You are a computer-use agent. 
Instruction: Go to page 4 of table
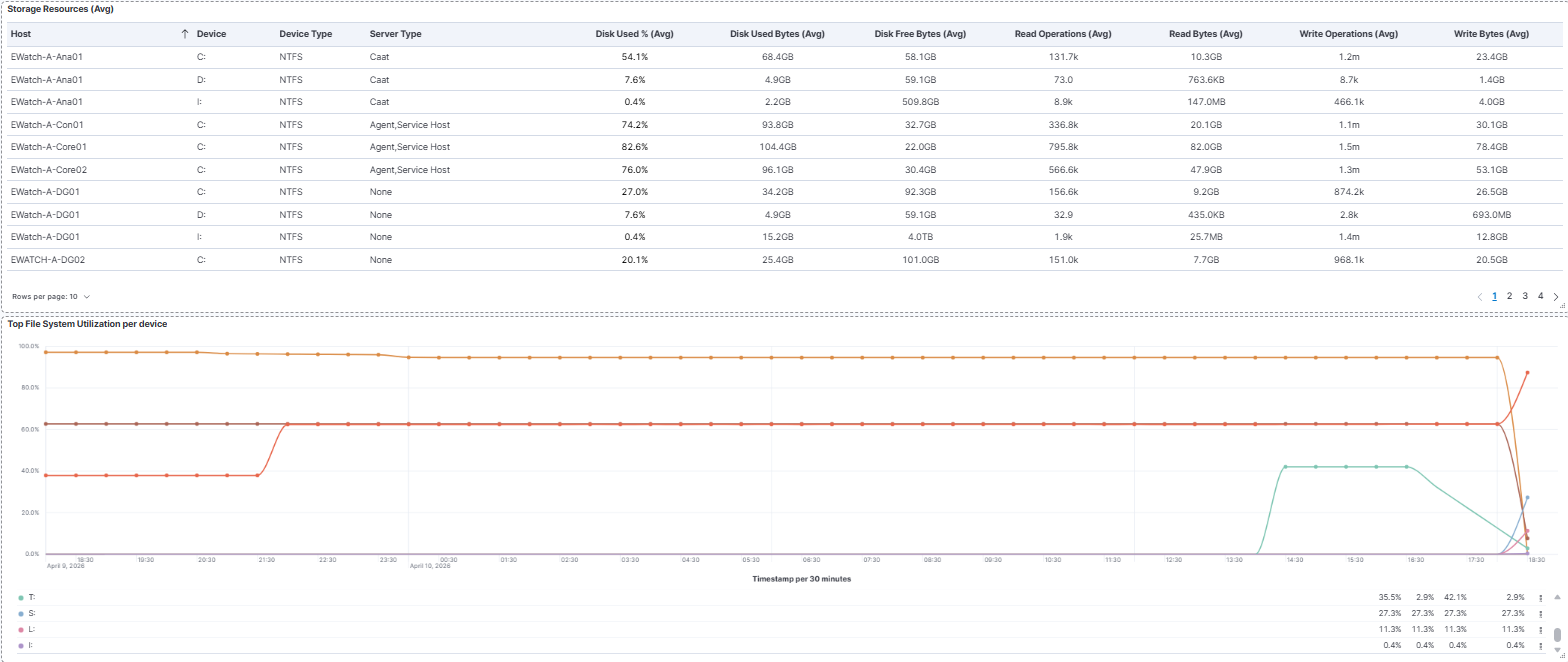tap(1540, 296)
